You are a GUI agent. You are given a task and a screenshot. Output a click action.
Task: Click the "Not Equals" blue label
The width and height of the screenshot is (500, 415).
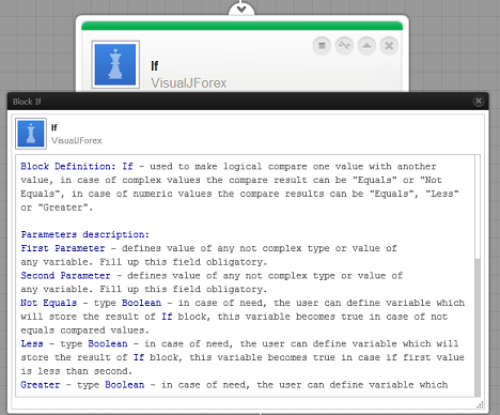pos(49,303)
